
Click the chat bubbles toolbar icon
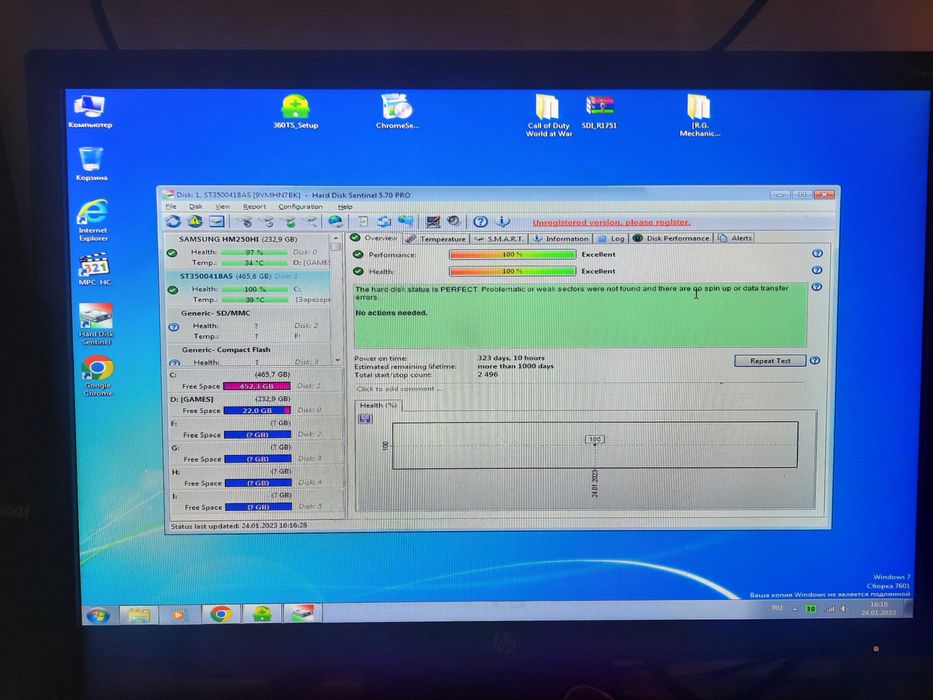[x=406, y=222]
